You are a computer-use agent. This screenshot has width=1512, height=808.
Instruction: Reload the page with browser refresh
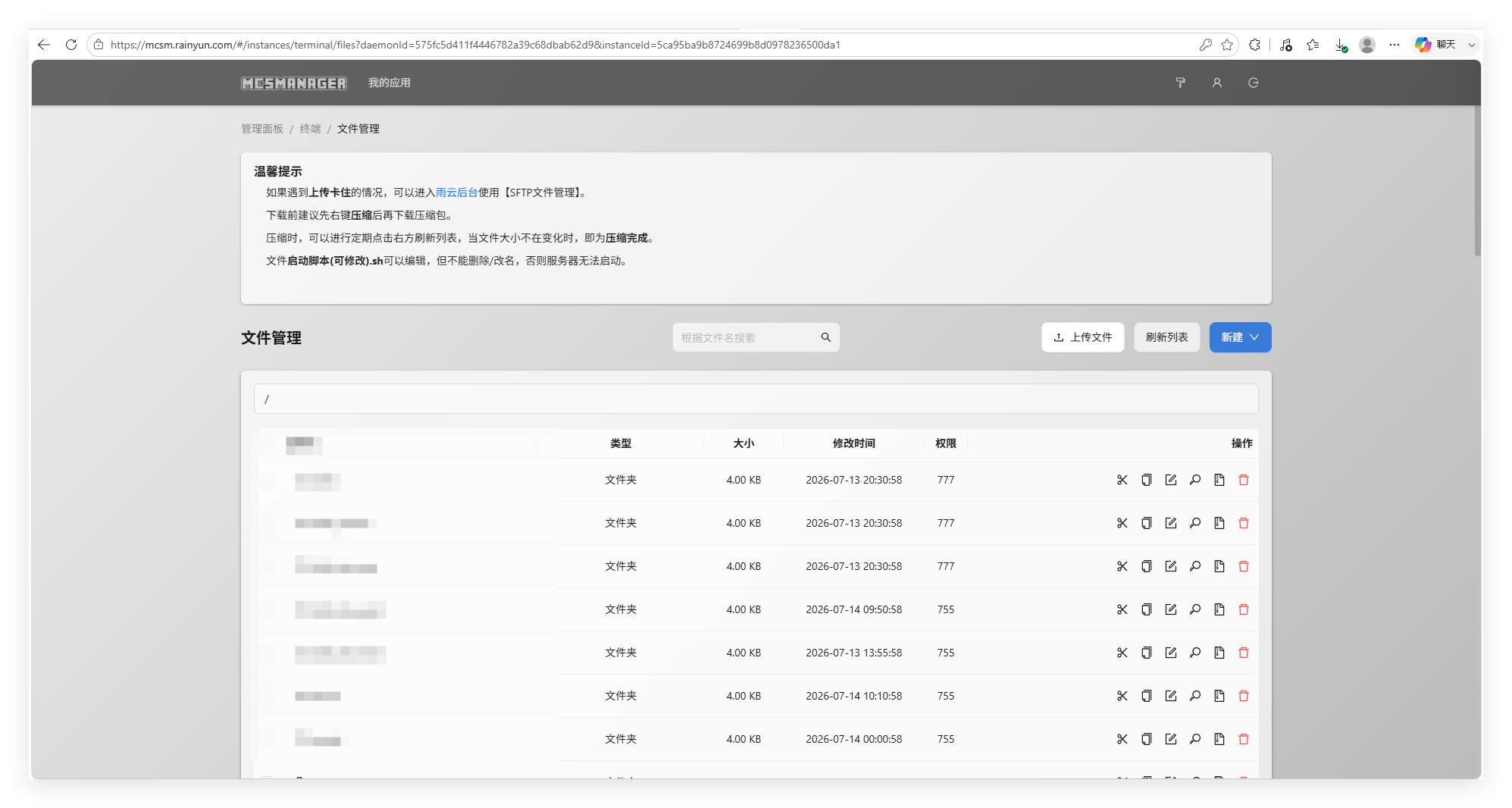pos(71,45)
